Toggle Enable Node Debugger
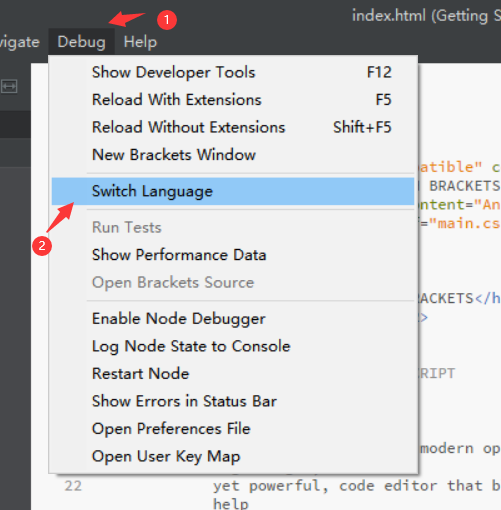501x510 pixels. (233, 319)
